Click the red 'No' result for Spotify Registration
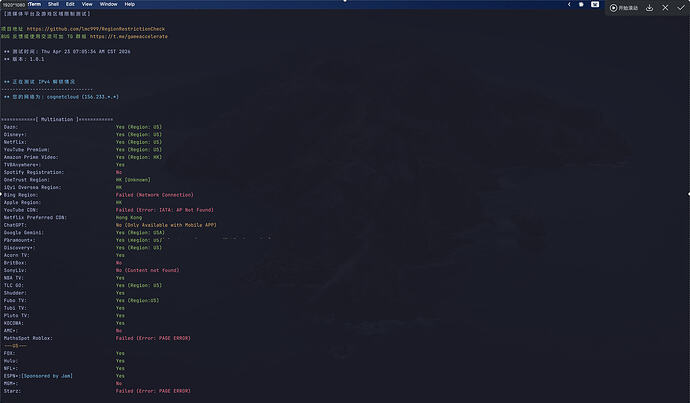 tap(119, 172)
